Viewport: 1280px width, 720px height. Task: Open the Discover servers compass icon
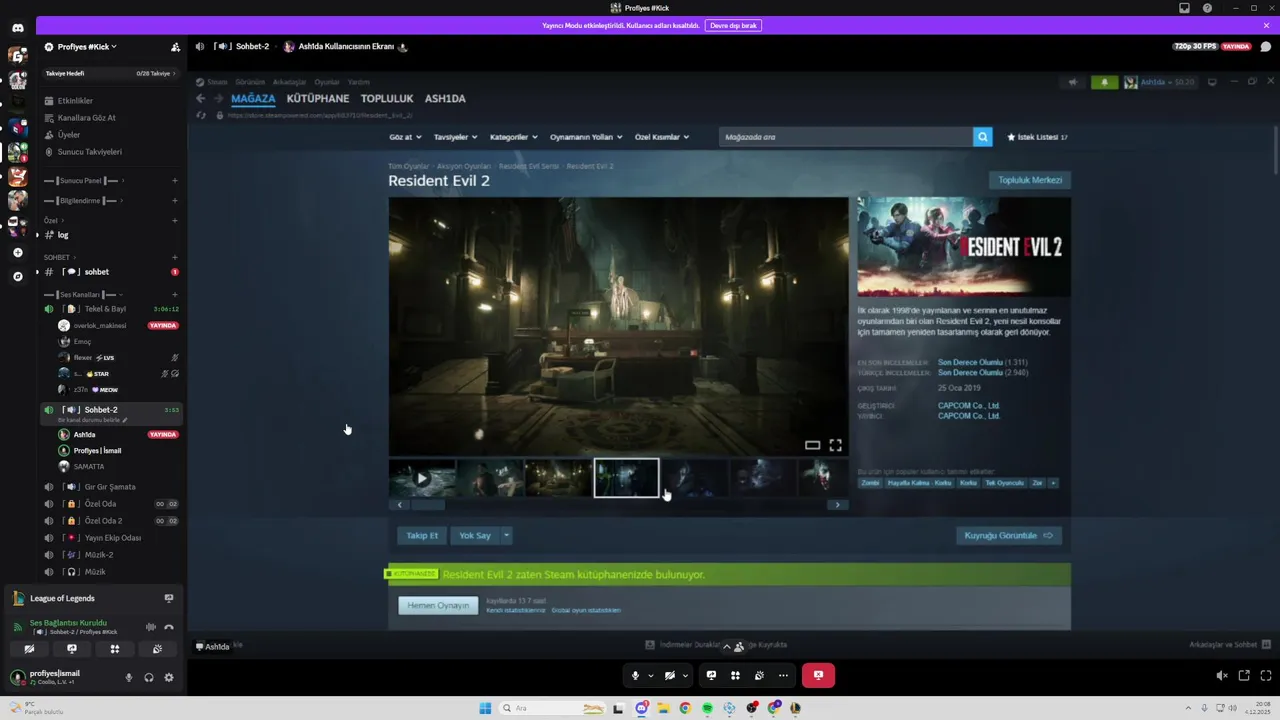(x=17, y=276)
